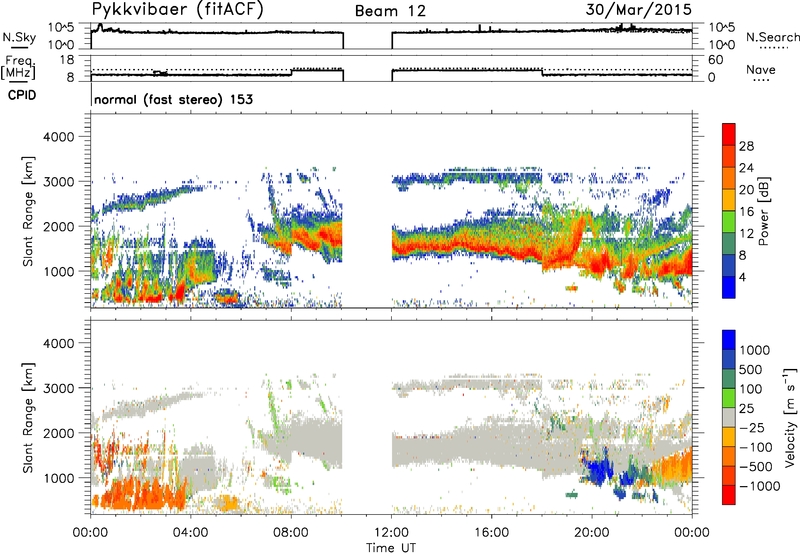This screenshot has width=800, height=554.
Task: Select the Time UT axis title
Action: tap(391, 548)
